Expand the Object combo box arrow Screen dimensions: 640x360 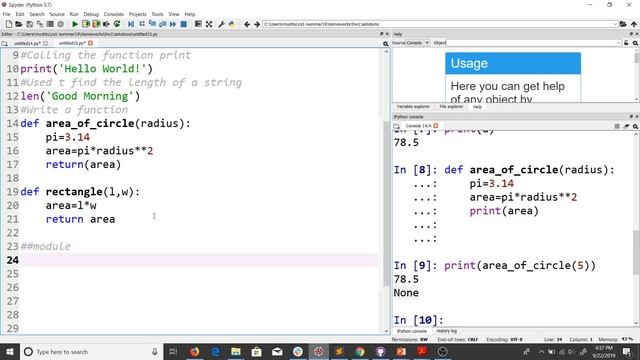pyautogui.click(x=619, y=43)
